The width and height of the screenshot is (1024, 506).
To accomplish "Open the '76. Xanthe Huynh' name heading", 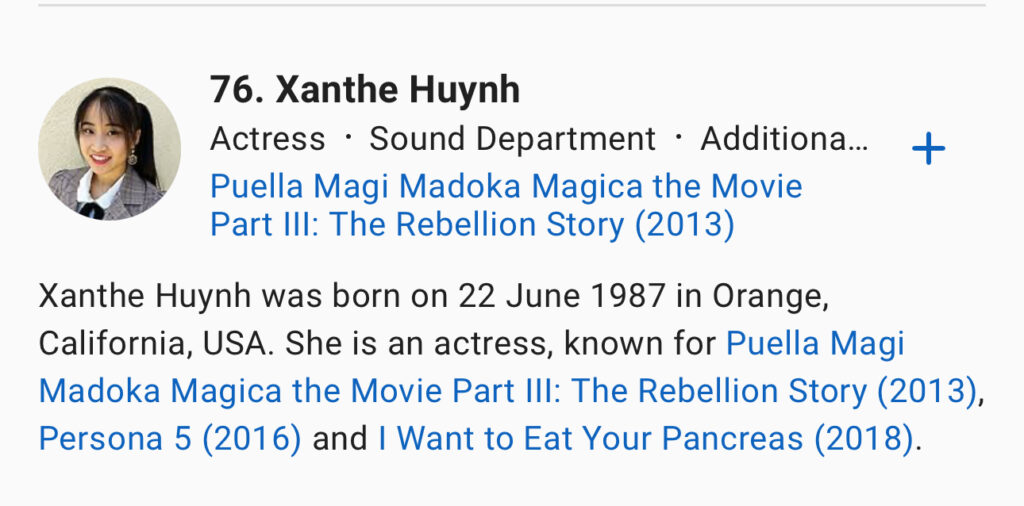I will click(x=365, y=90).
